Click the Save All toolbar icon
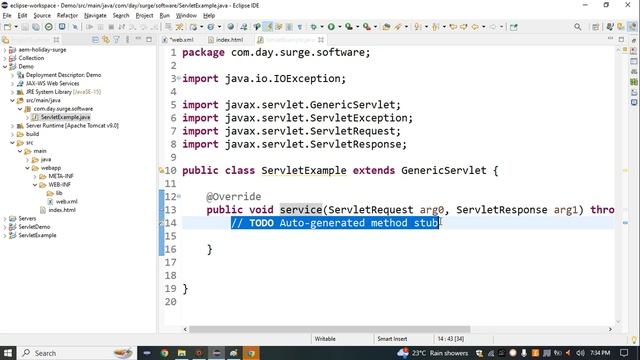The width and height of the screenshot is (640, 360). (36, 27)
